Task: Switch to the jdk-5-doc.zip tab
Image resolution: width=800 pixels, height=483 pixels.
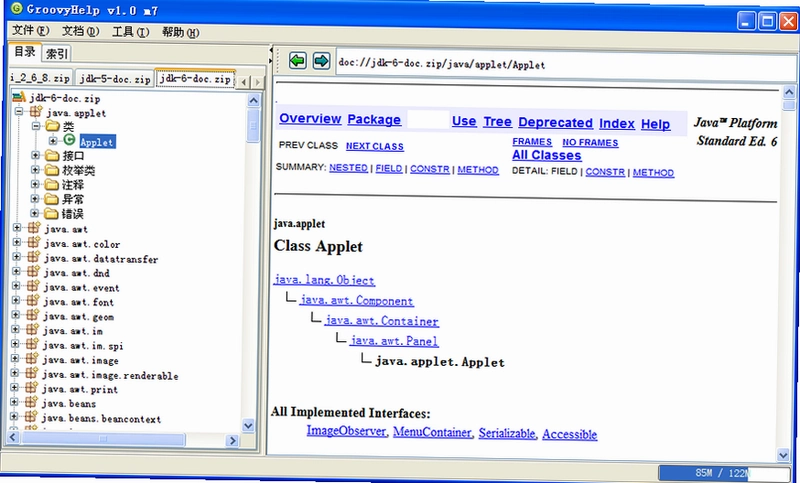Action: point(115,79)
